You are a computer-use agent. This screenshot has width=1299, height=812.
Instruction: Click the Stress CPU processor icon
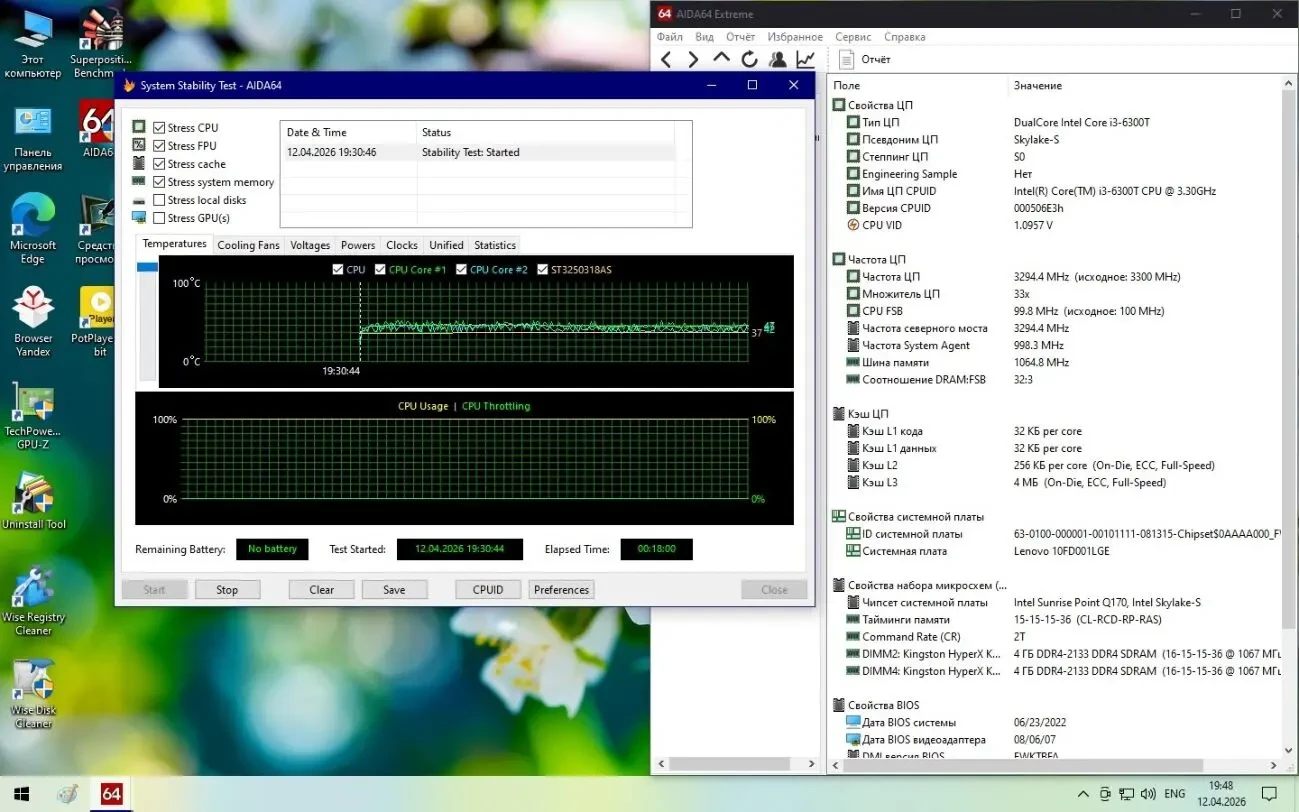click(x=137, y=127)
